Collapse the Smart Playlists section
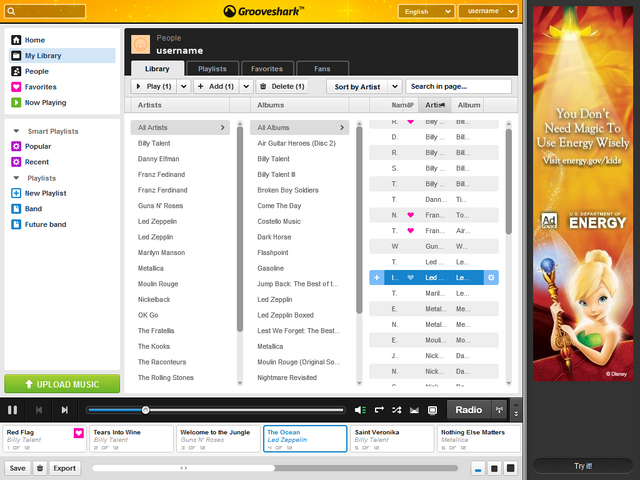Screen dimensions: 640x480 pyautogui.click(x=16, y=131)
